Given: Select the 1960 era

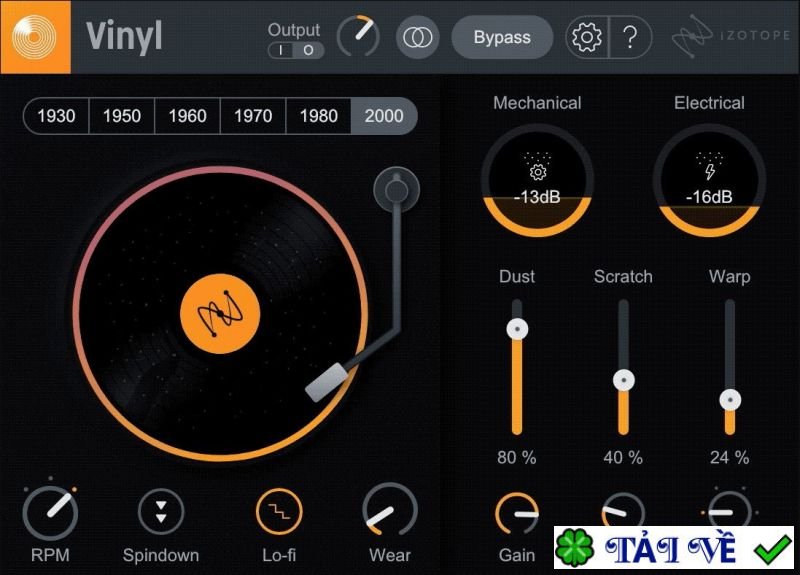Looking at the screenshot, I should (187, 116).
